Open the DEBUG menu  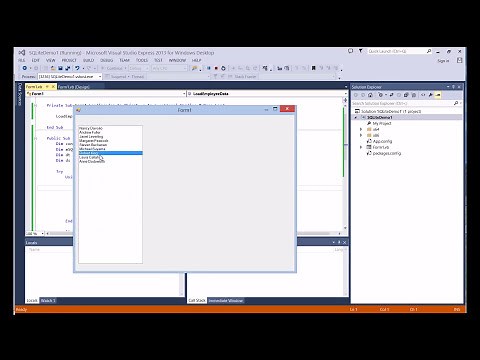107,60
